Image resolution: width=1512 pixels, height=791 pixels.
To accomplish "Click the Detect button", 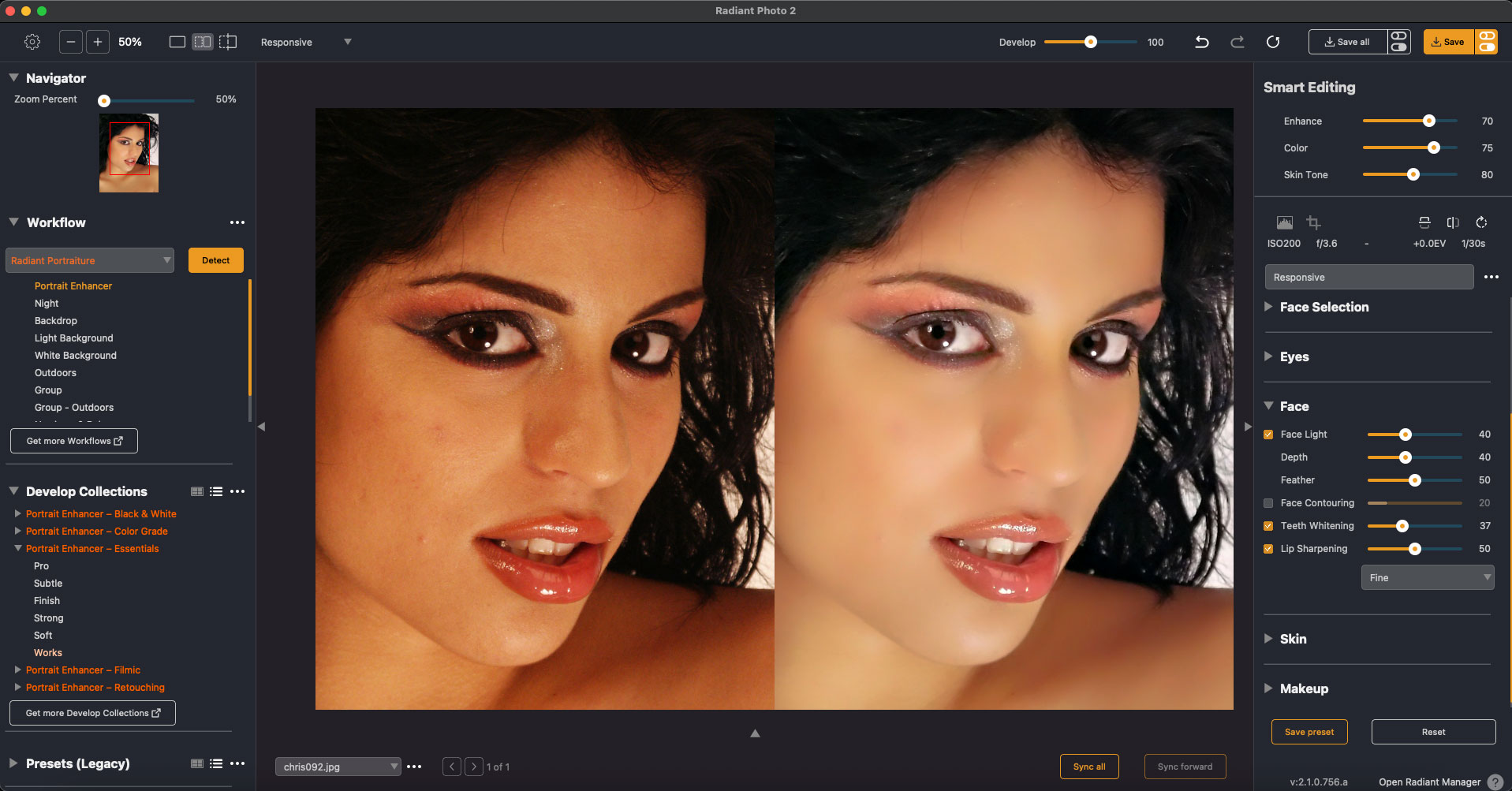I will coord(215,260).
